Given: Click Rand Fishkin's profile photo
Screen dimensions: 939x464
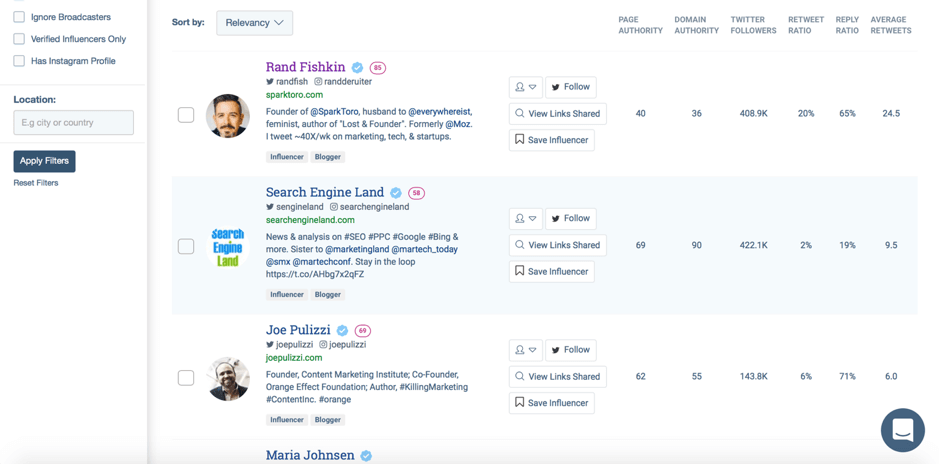Looking at the screenshot, I should [228, 116].
